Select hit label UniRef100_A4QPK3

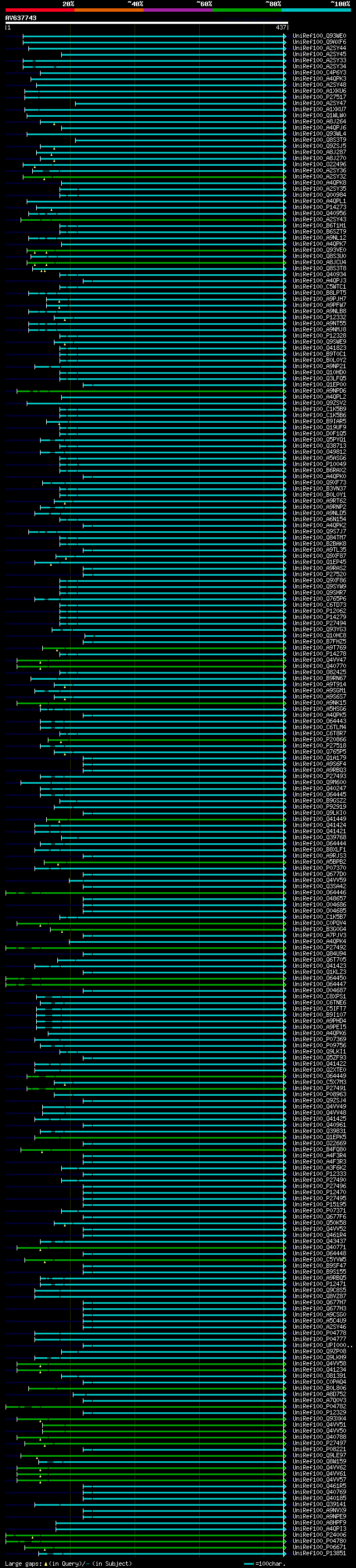tap(319, 78)
